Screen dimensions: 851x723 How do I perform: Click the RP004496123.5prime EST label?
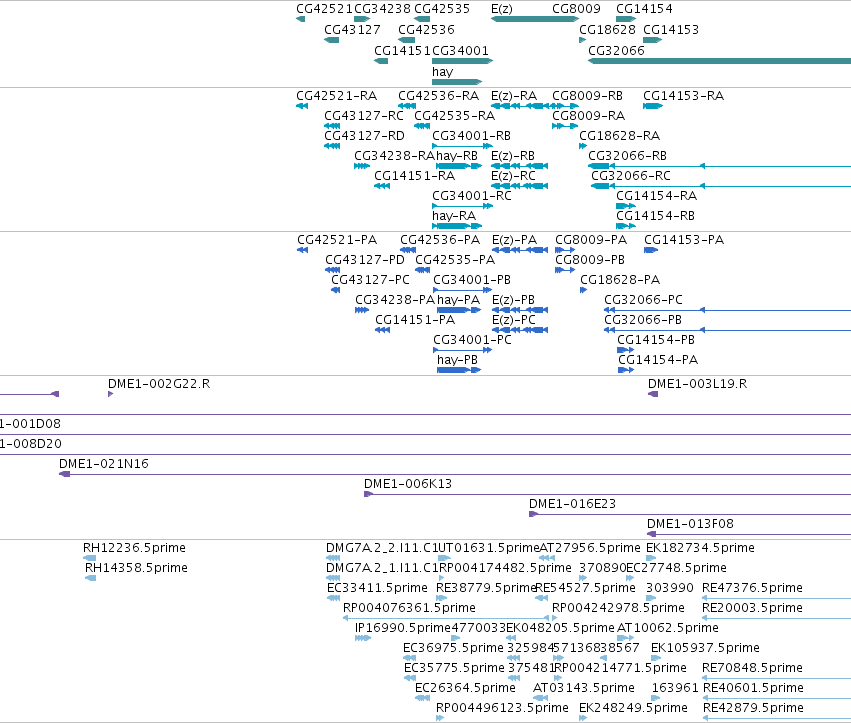pyautogui.click(x=502, y=708)
